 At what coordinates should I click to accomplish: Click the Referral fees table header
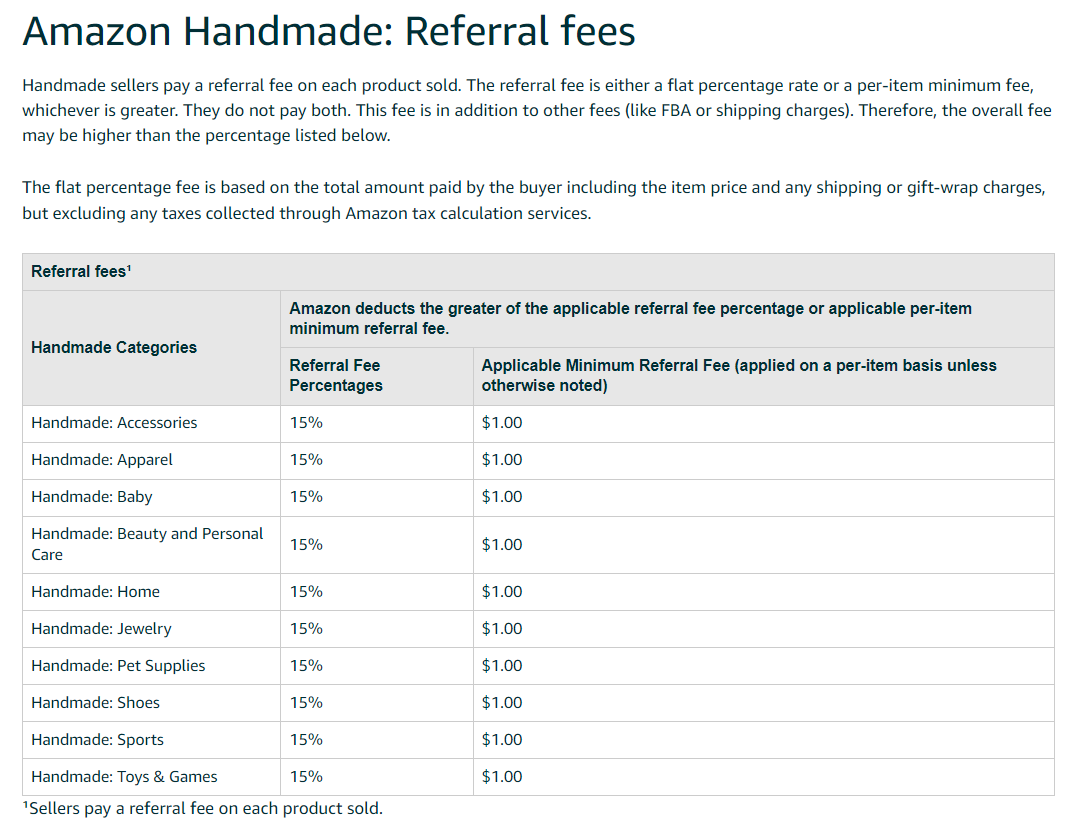click(538, 272)
